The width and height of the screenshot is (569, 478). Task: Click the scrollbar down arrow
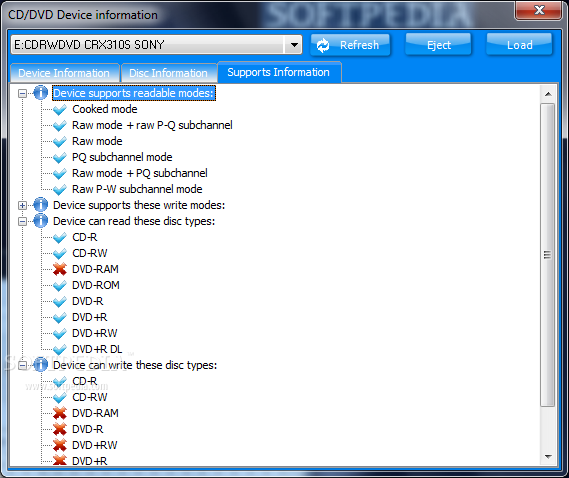pyautogui.click(x=548, y=457)
